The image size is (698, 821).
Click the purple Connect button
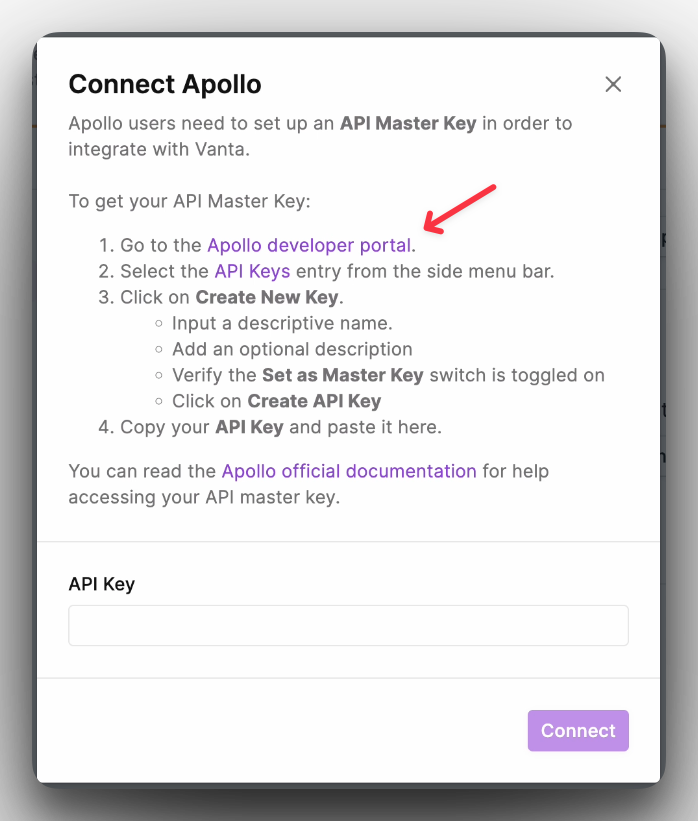point(578,730)
